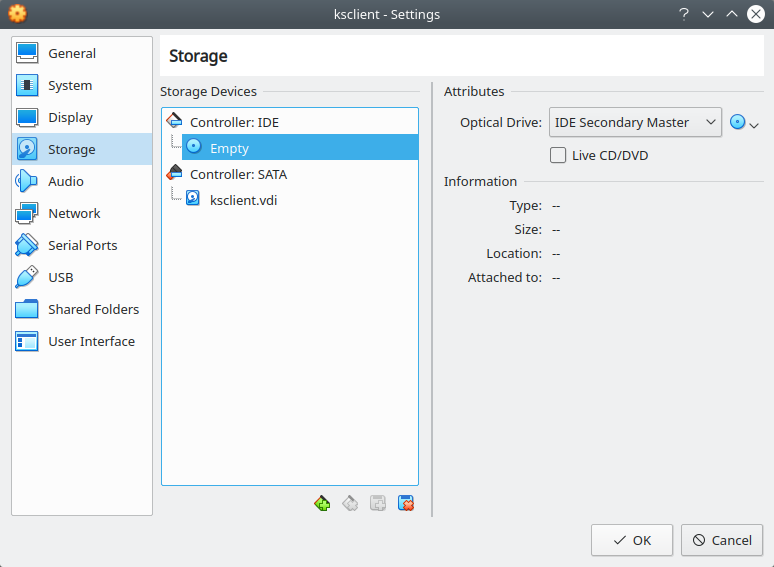Click the remove controller icon
Viewport: 774px width, 567px height.
click(350, 503)
